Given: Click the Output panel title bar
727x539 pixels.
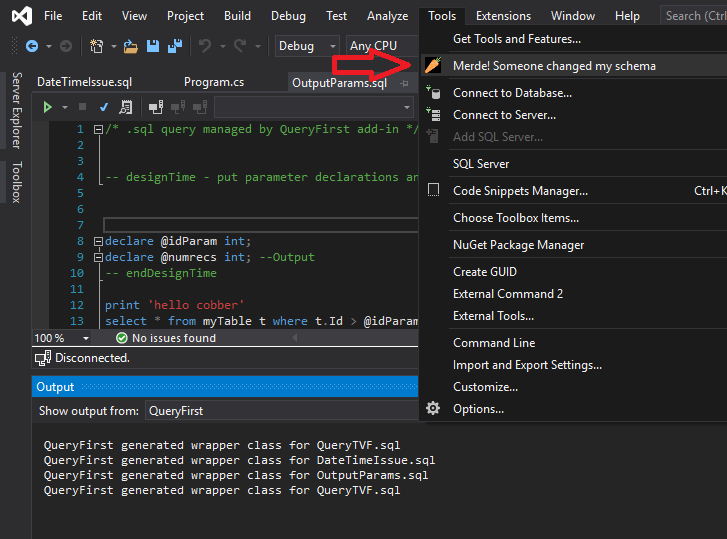Looking at the screenshot, I should (225, 387).
